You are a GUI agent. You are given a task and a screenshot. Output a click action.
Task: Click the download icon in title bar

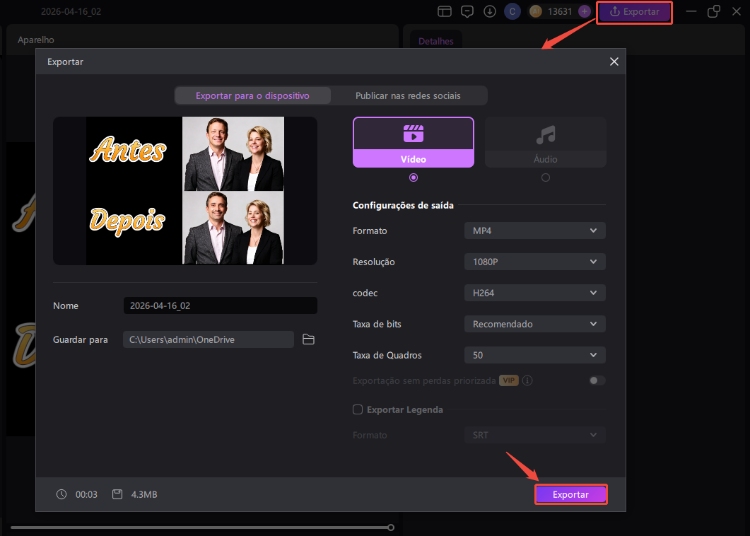490,12
